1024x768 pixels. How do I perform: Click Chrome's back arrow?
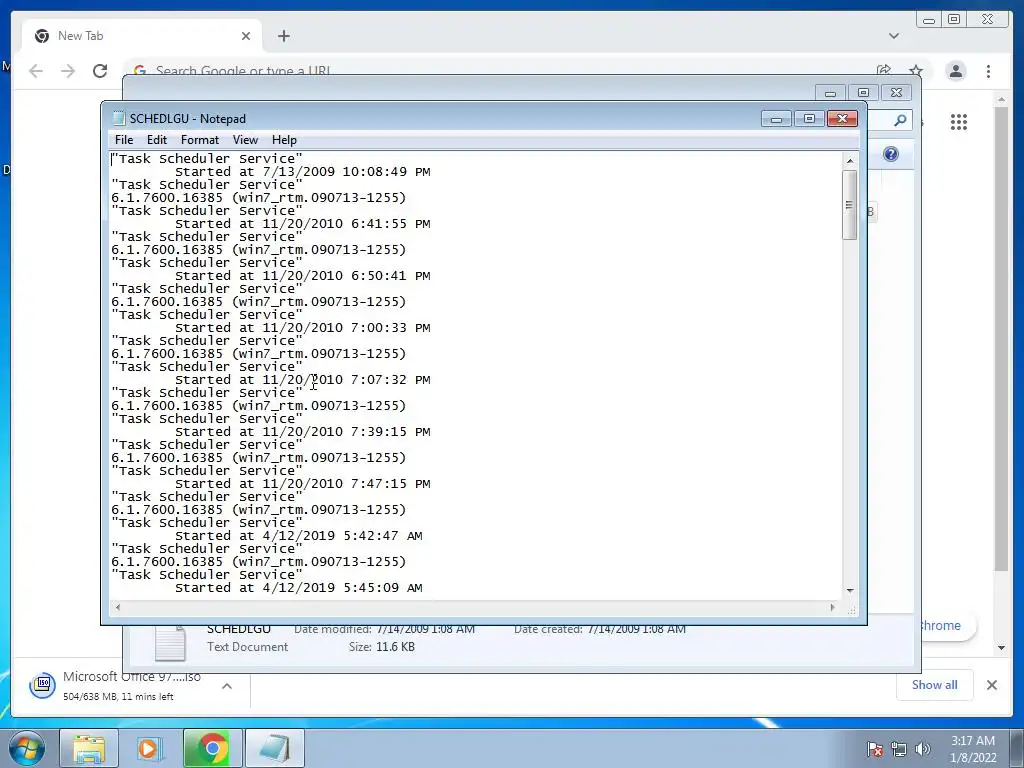click(x=36, y=71)
